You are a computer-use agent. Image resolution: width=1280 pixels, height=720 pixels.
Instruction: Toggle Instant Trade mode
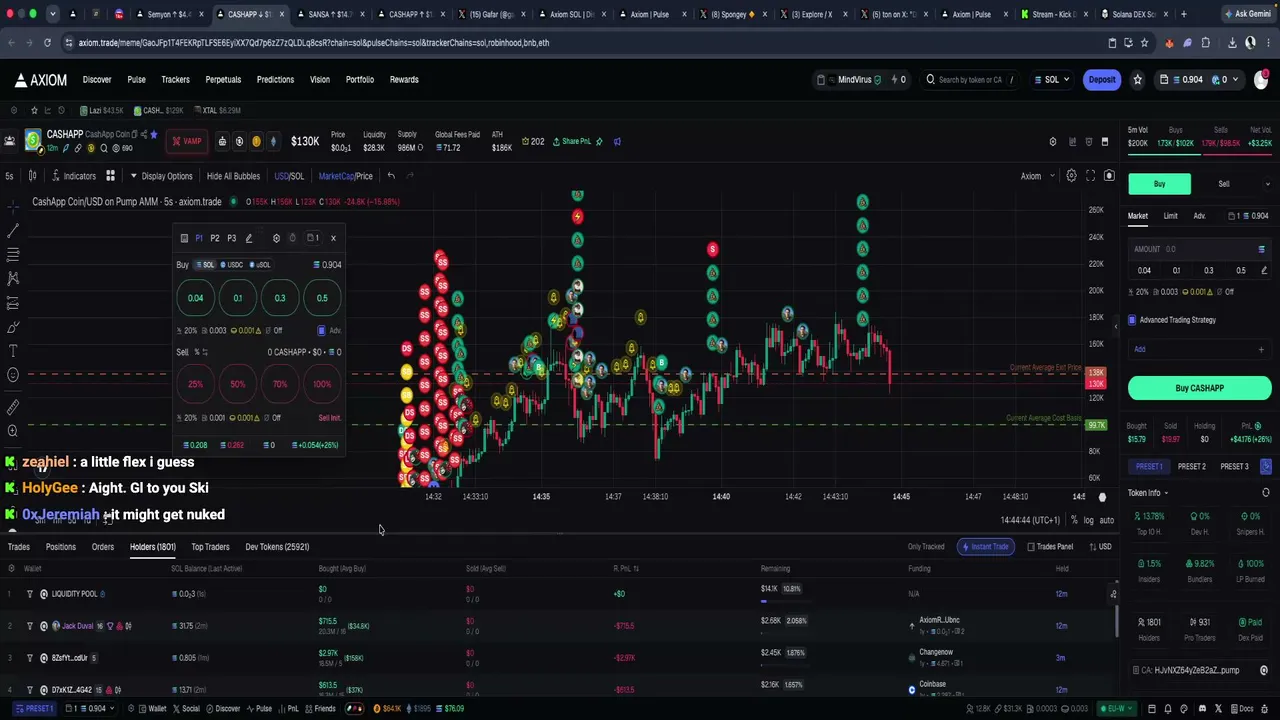pyautogui.click(x=985, y=547)
